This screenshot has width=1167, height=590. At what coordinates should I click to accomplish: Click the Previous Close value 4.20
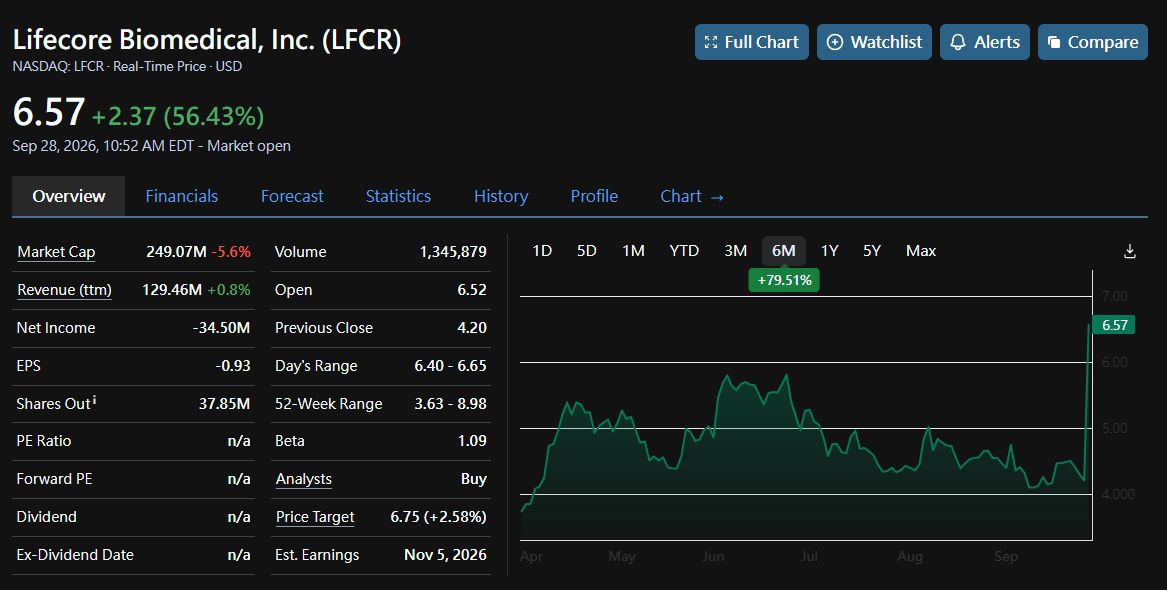click(x=472, y=328)
